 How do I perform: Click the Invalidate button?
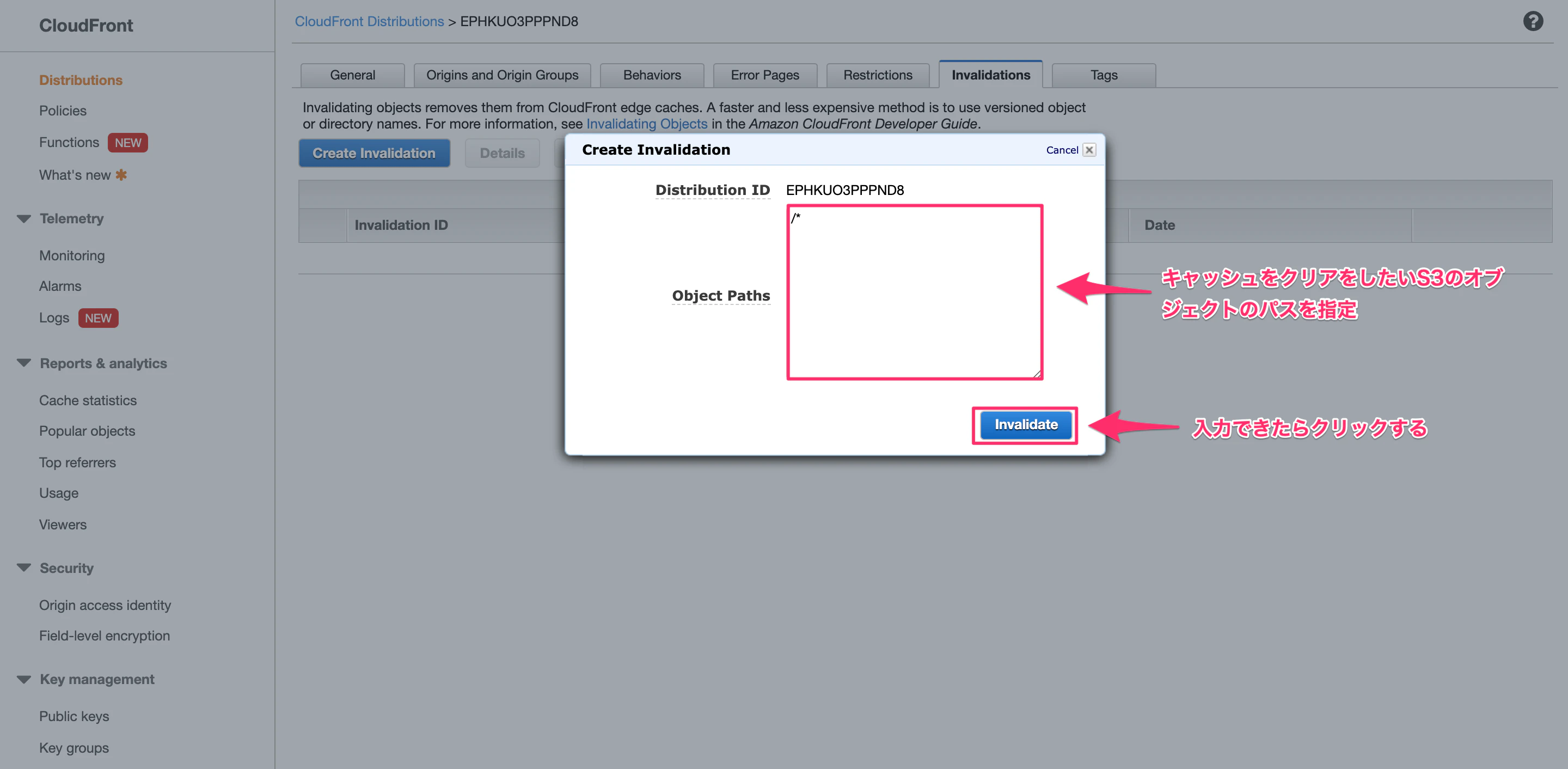(x=1026, y=424)
